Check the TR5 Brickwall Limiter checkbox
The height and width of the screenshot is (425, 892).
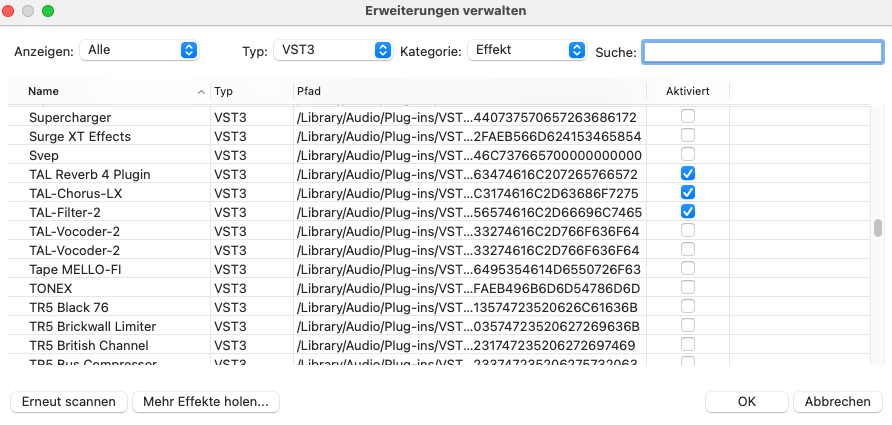tap(688, 325)
